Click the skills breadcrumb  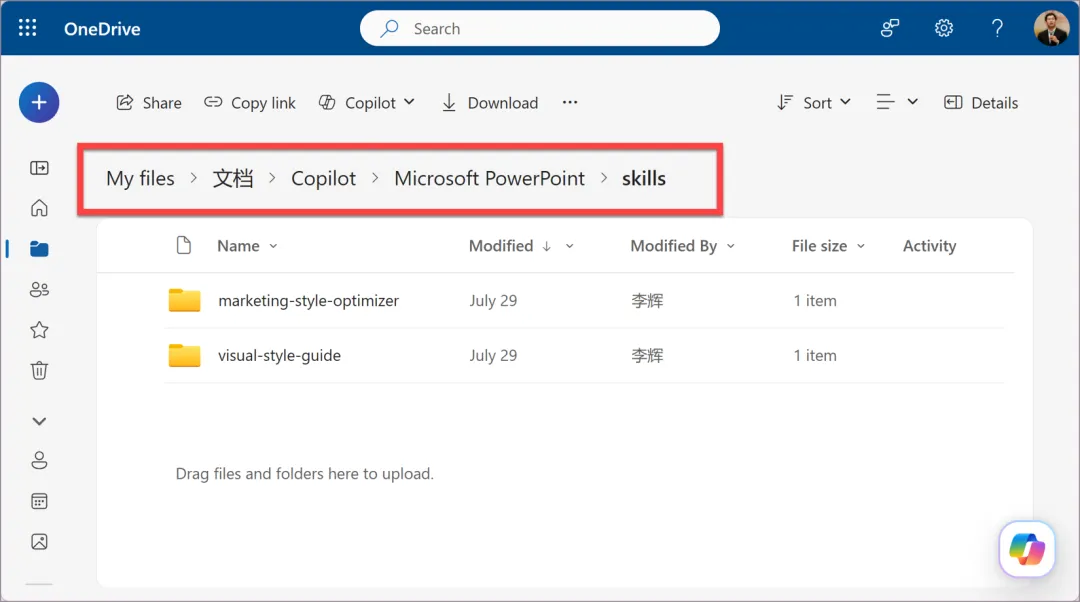tap(644, 178)
